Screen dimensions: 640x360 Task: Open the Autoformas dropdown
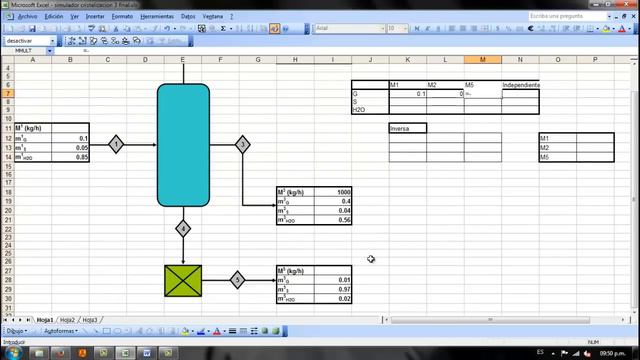[x=61, y=331]
